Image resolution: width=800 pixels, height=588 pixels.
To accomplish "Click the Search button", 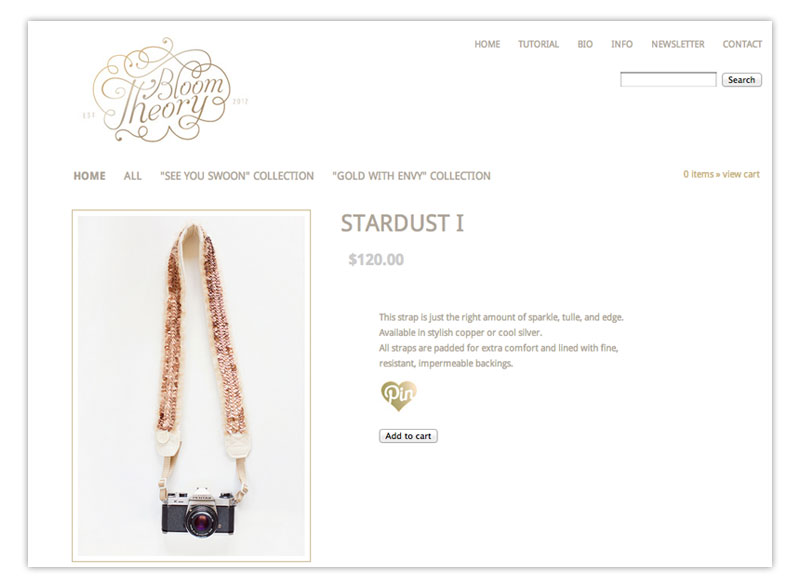I will 742,80.
